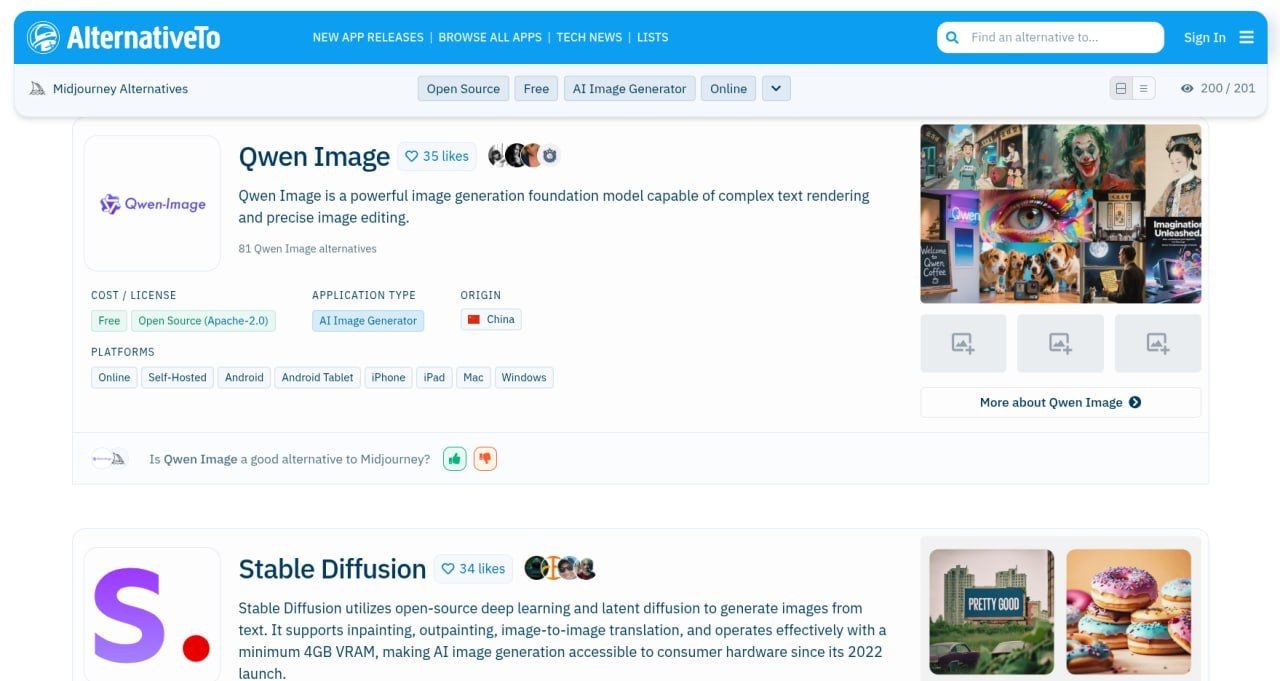The width and height of the screenshot is (1280, 681).
Task: Click the eye icon beside 200 / 201
Action: click(1187, 88)
